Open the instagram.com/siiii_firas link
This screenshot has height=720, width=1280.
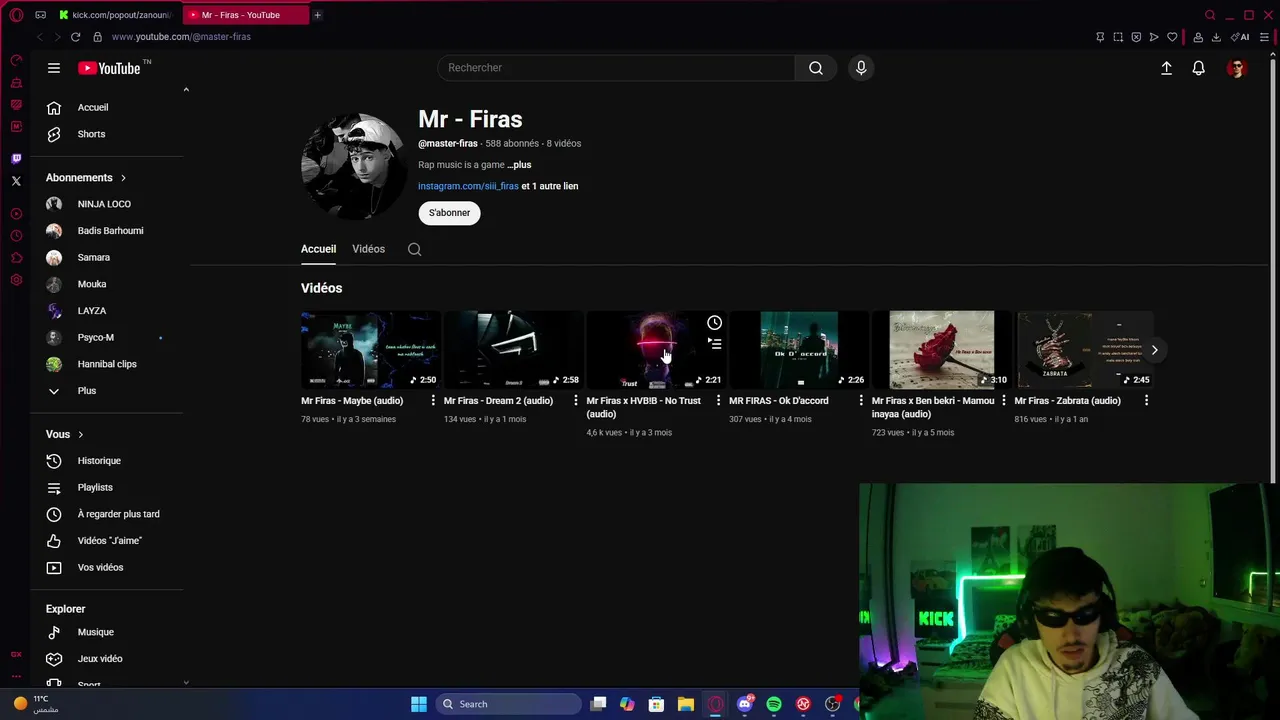(468, 186)
